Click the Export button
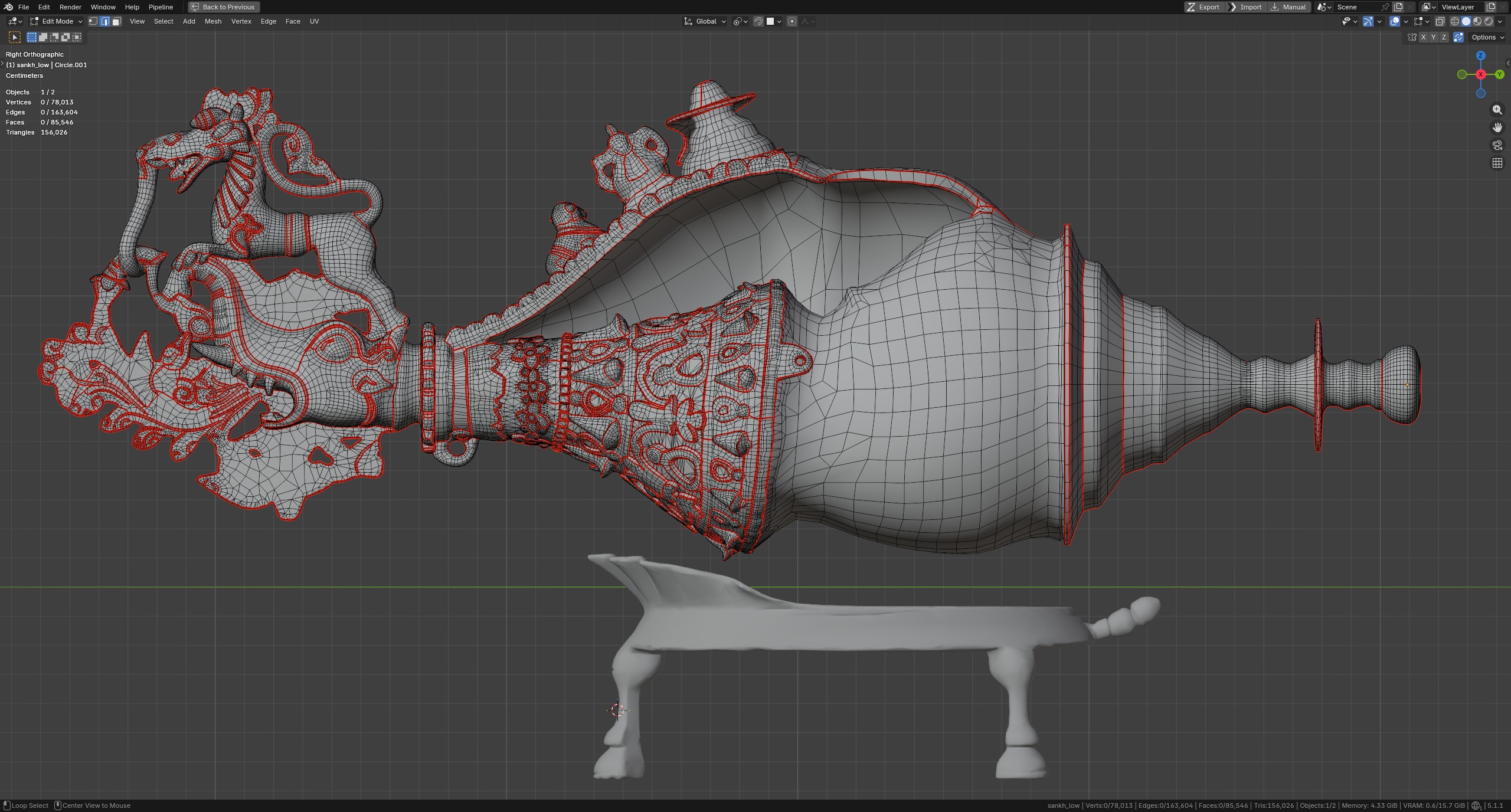This screenshot has height=812, width=1511. 1203,7
